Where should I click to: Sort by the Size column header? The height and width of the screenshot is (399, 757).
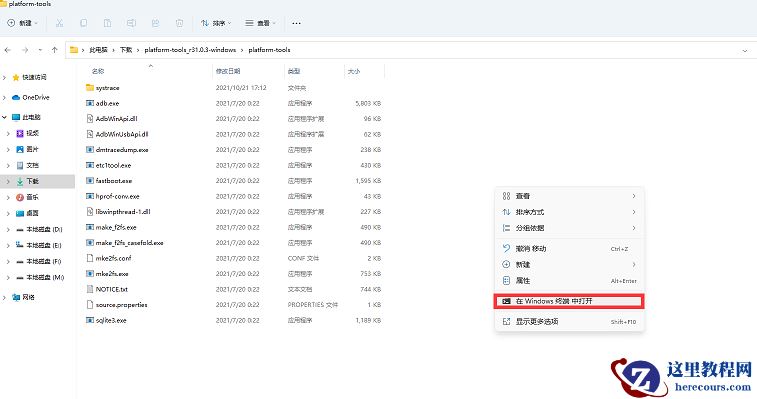(354, 71)
